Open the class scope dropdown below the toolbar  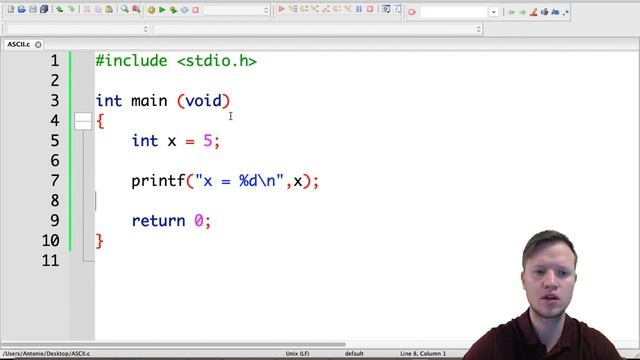point(78,29)
